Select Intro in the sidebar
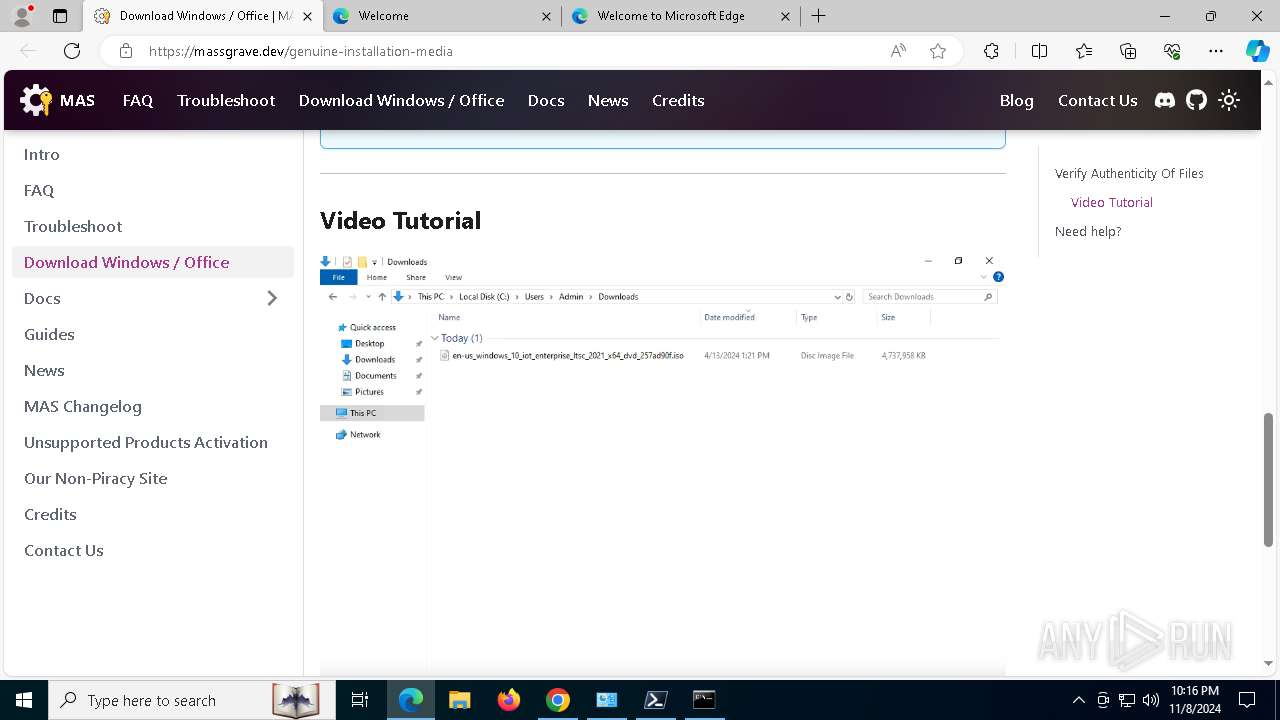Viewport: 1280px width, 720px height. 153,154
